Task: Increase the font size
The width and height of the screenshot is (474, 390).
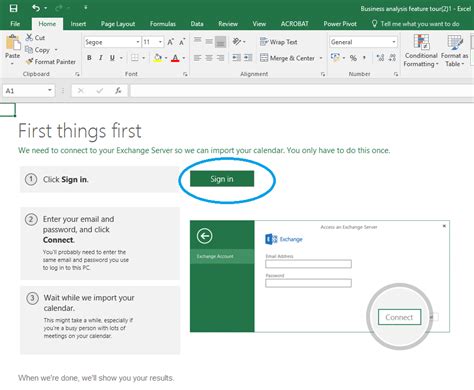Action: click(170, 42)
